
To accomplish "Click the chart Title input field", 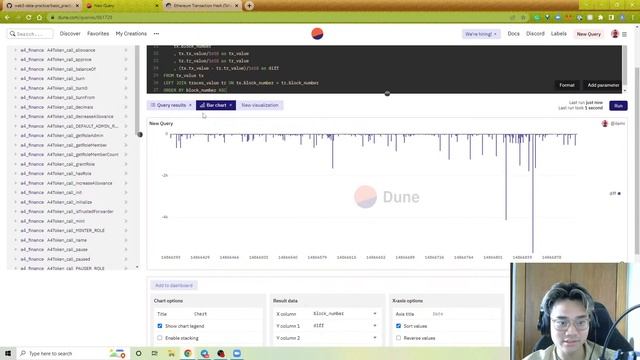I will click(227, 314).
